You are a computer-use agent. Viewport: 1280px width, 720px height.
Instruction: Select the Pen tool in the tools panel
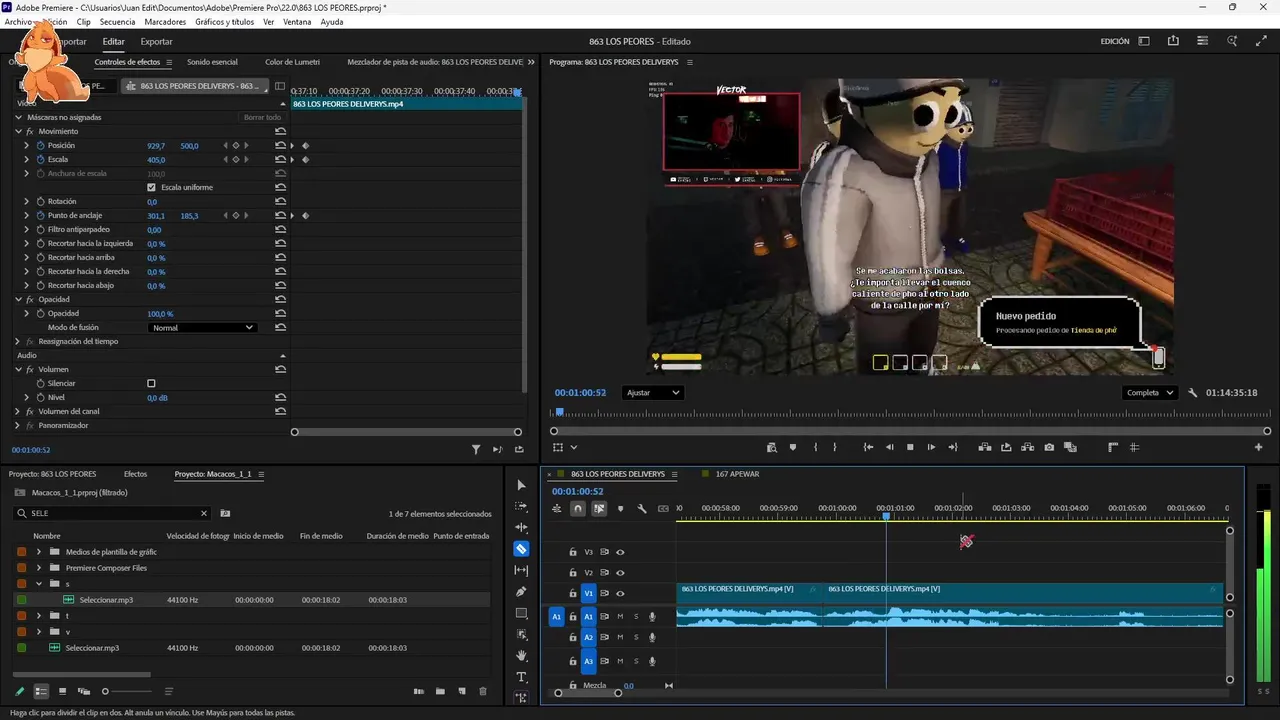pos(521,591)
